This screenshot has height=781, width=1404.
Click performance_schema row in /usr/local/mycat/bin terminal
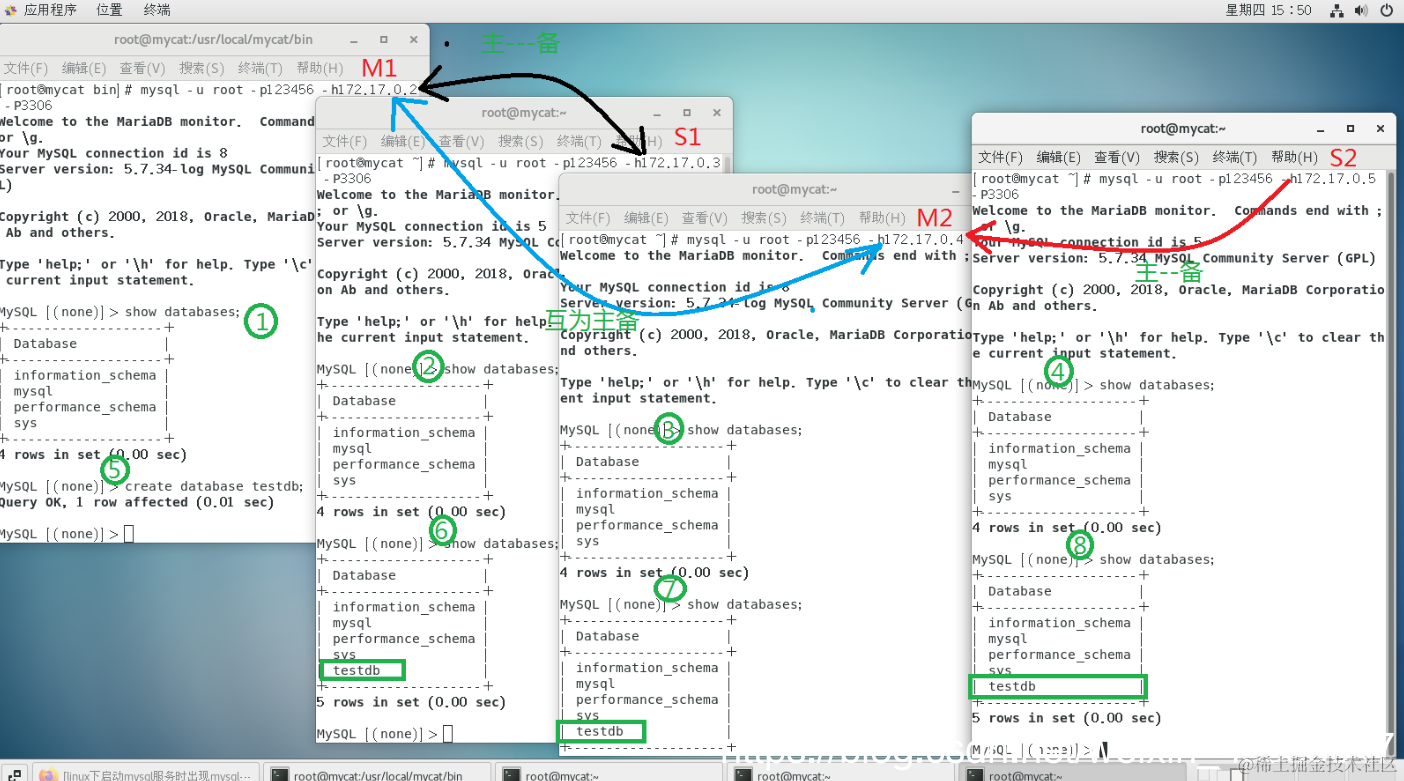point(85,407)
